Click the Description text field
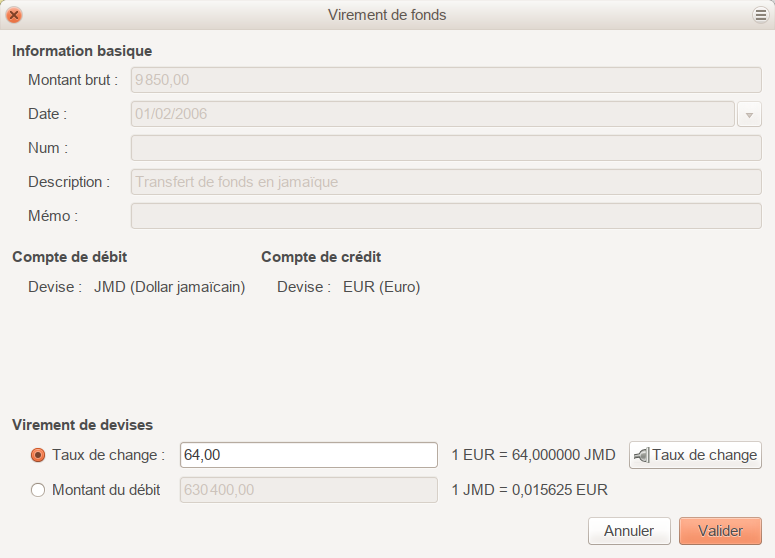Image resolution: width=775 pixels, height=558 pixels. tap(445, 182)
